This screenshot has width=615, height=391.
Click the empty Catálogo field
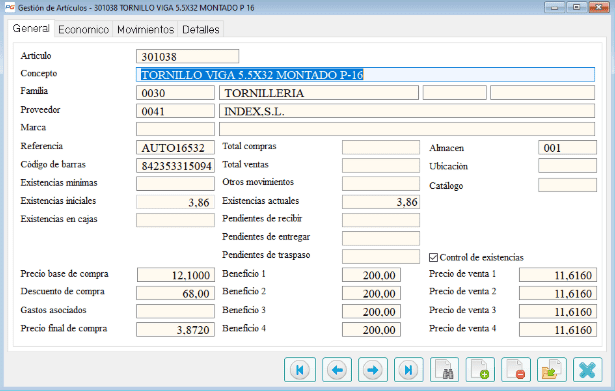pyautogui.click(x=567, y=185)
